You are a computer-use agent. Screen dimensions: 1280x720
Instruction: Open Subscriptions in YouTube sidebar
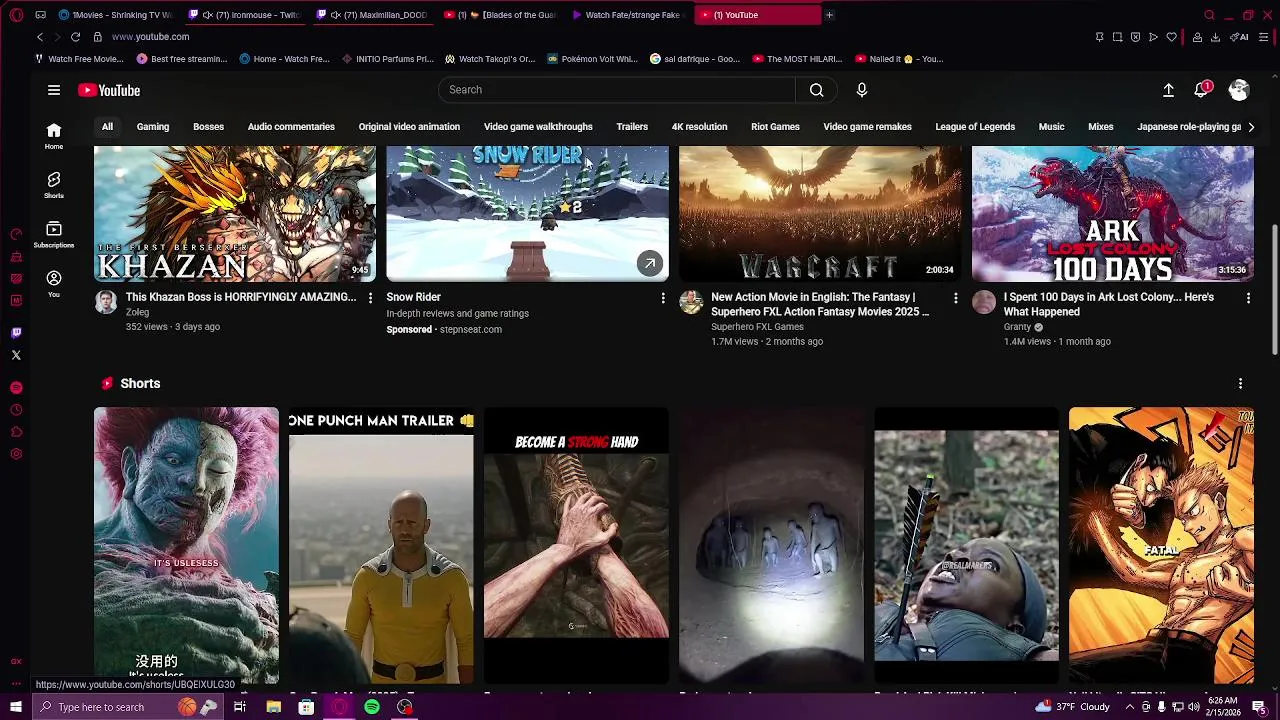point(54,235)
